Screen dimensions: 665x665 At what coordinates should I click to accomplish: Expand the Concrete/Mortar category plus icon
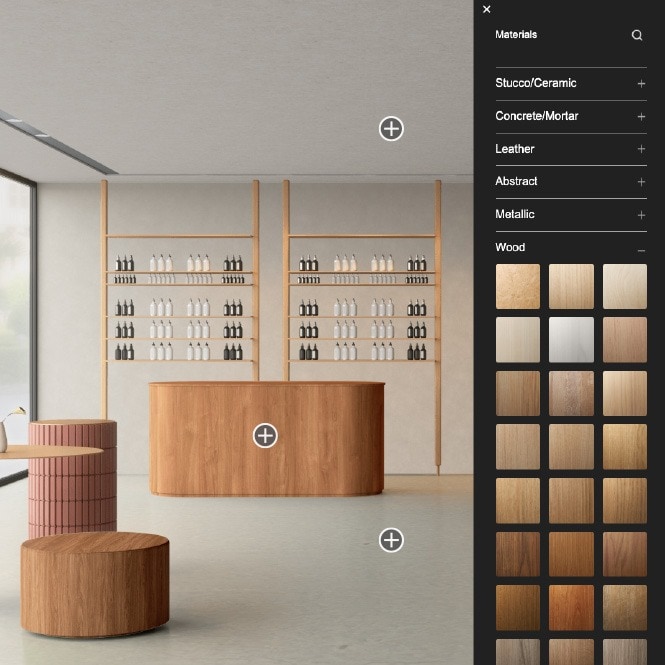[641, 117]
